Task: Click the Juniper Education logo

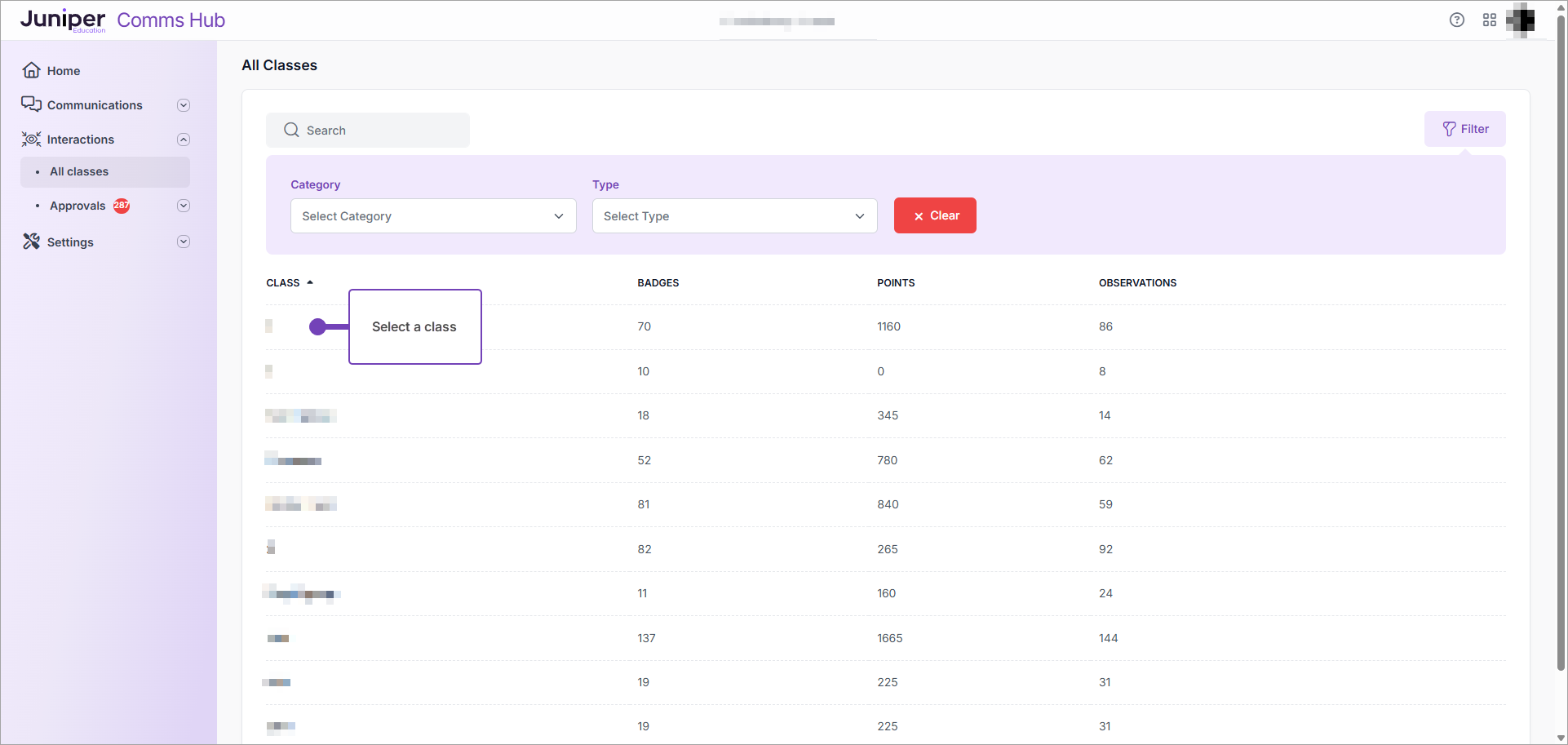Action: (x=62, y=20)
